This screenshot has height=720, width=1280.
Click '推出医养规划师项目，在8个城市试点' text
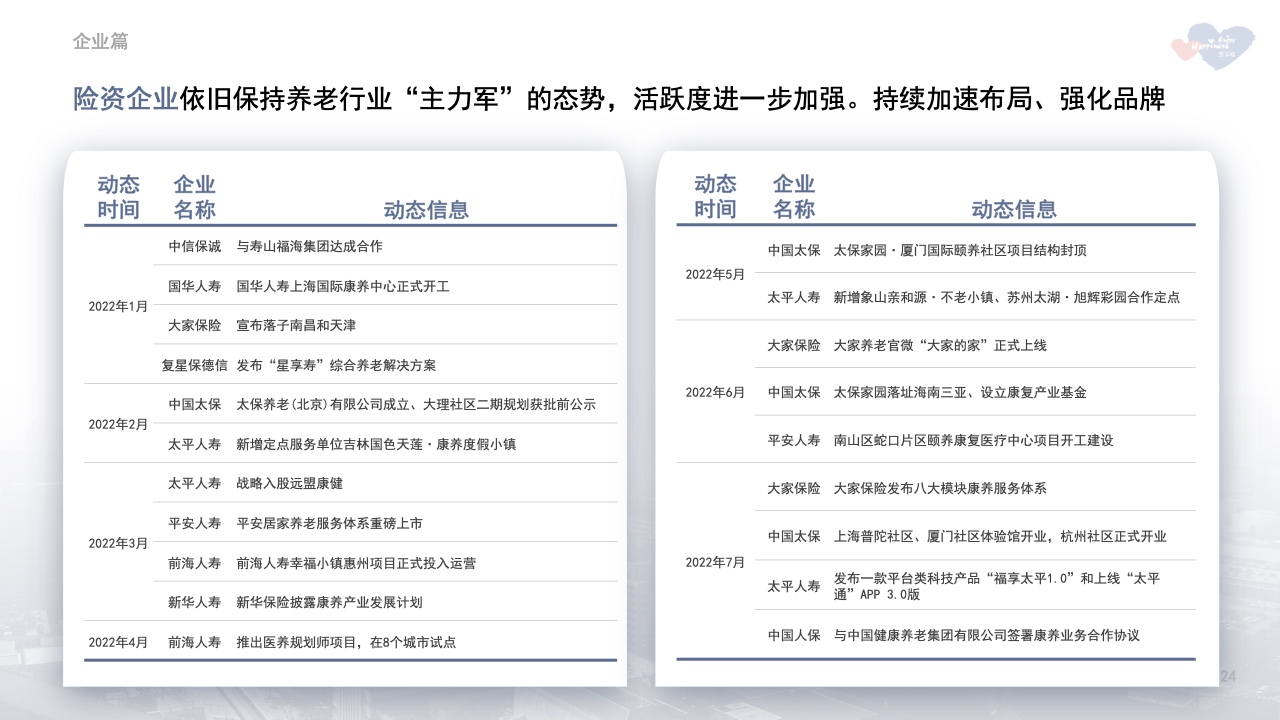point(346,642)
